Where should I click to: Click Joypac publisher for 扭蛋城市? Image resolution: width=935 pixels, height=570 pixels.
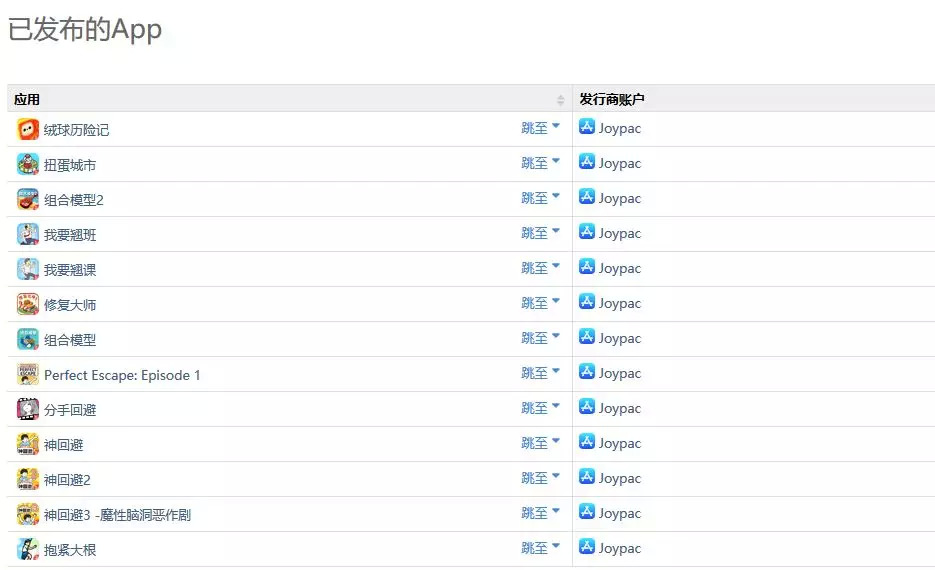620,164
